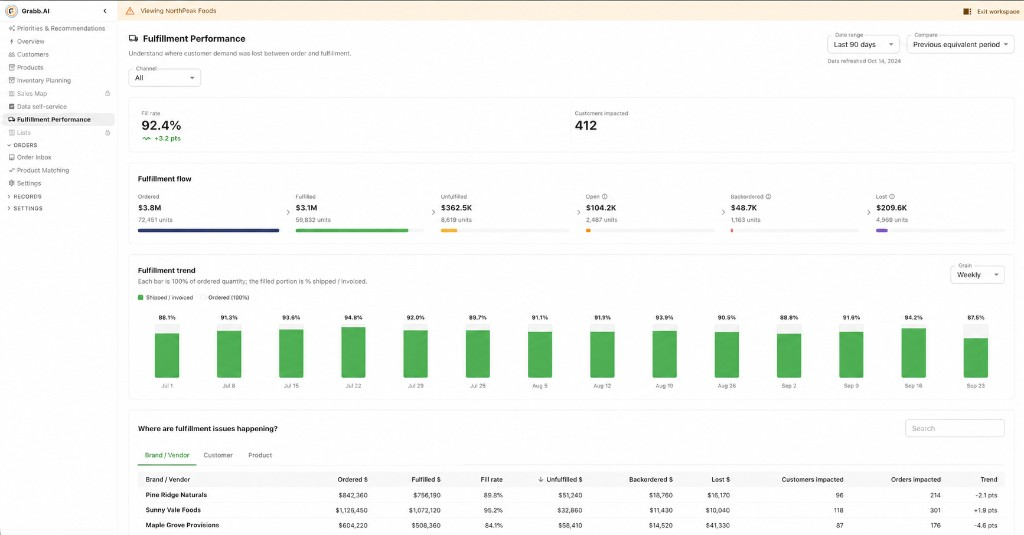
Task: Switch to the Brand / Vendor tab
Action: tap(167, 455)
